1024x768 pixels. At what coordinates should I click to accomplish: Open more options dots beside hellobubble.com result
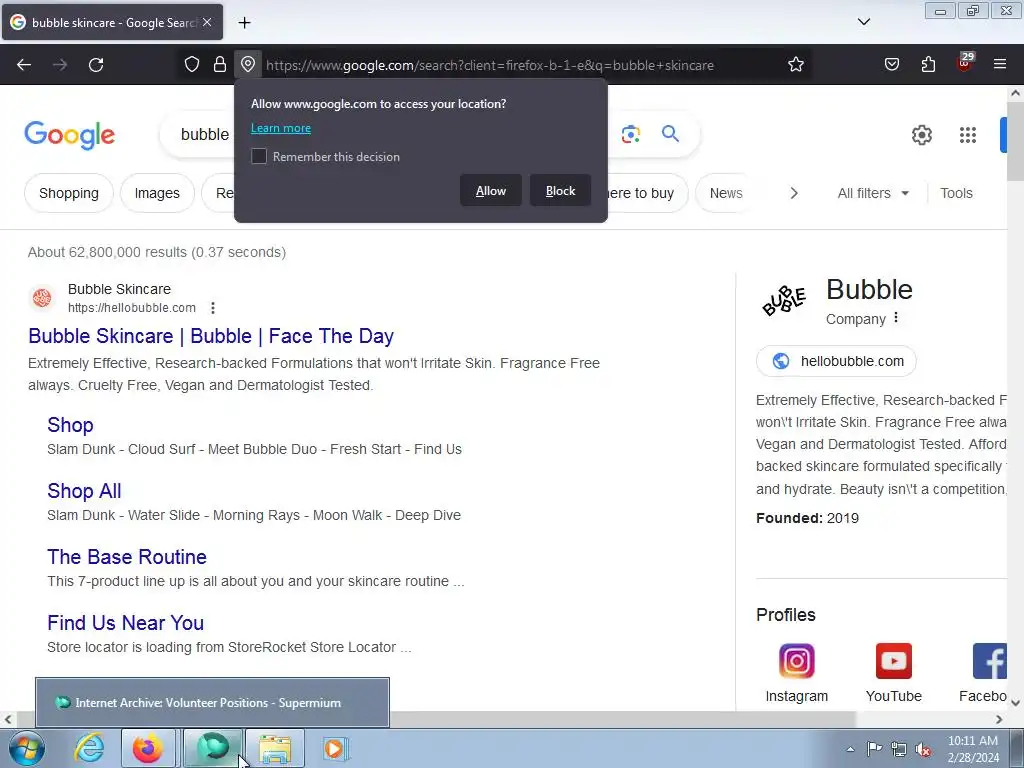(x=213, y=308)
